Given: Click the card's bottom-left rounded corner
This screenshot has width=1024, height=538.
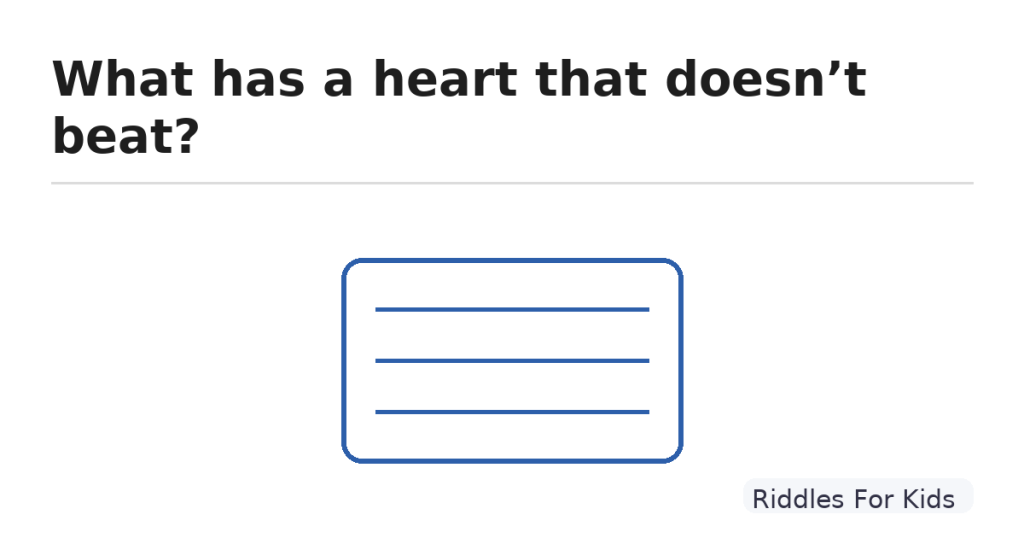Looking at the screenshot, I should point(350,454).
